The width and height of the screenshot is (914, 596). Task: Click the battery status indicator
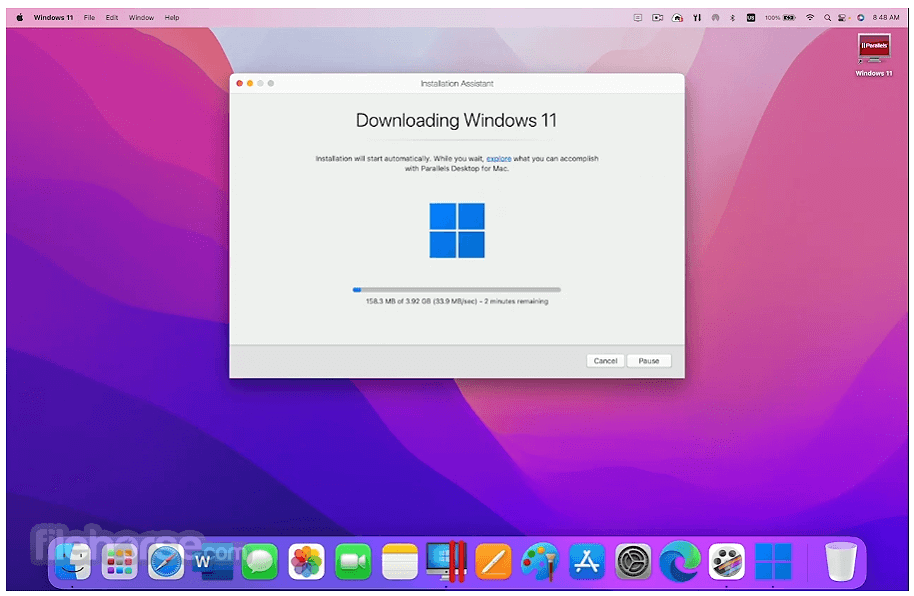(x=781, y=17)
